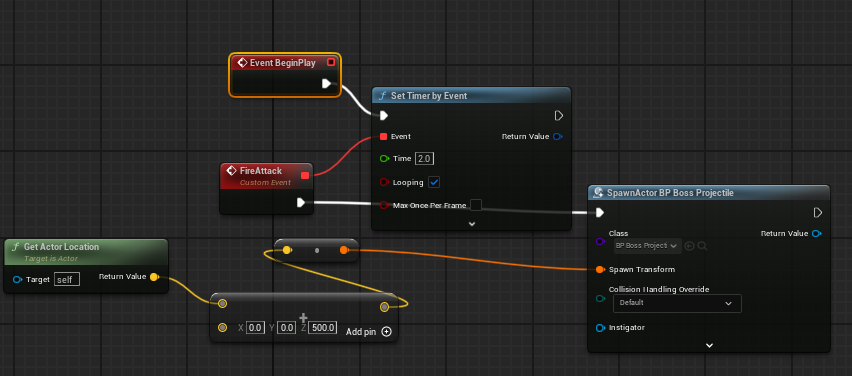Click the yellow vector input pin on conversion node

287,250
